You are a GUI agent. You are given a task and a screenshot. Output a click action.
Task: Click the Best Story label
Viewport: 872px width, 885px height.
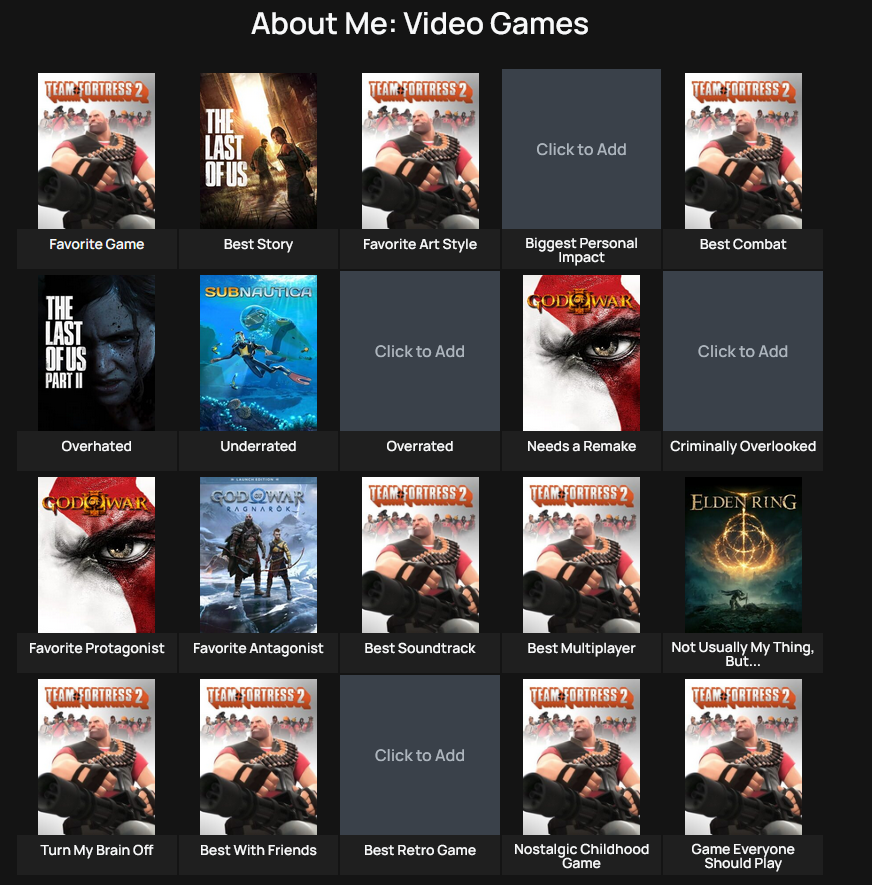(x=258, y=244)
